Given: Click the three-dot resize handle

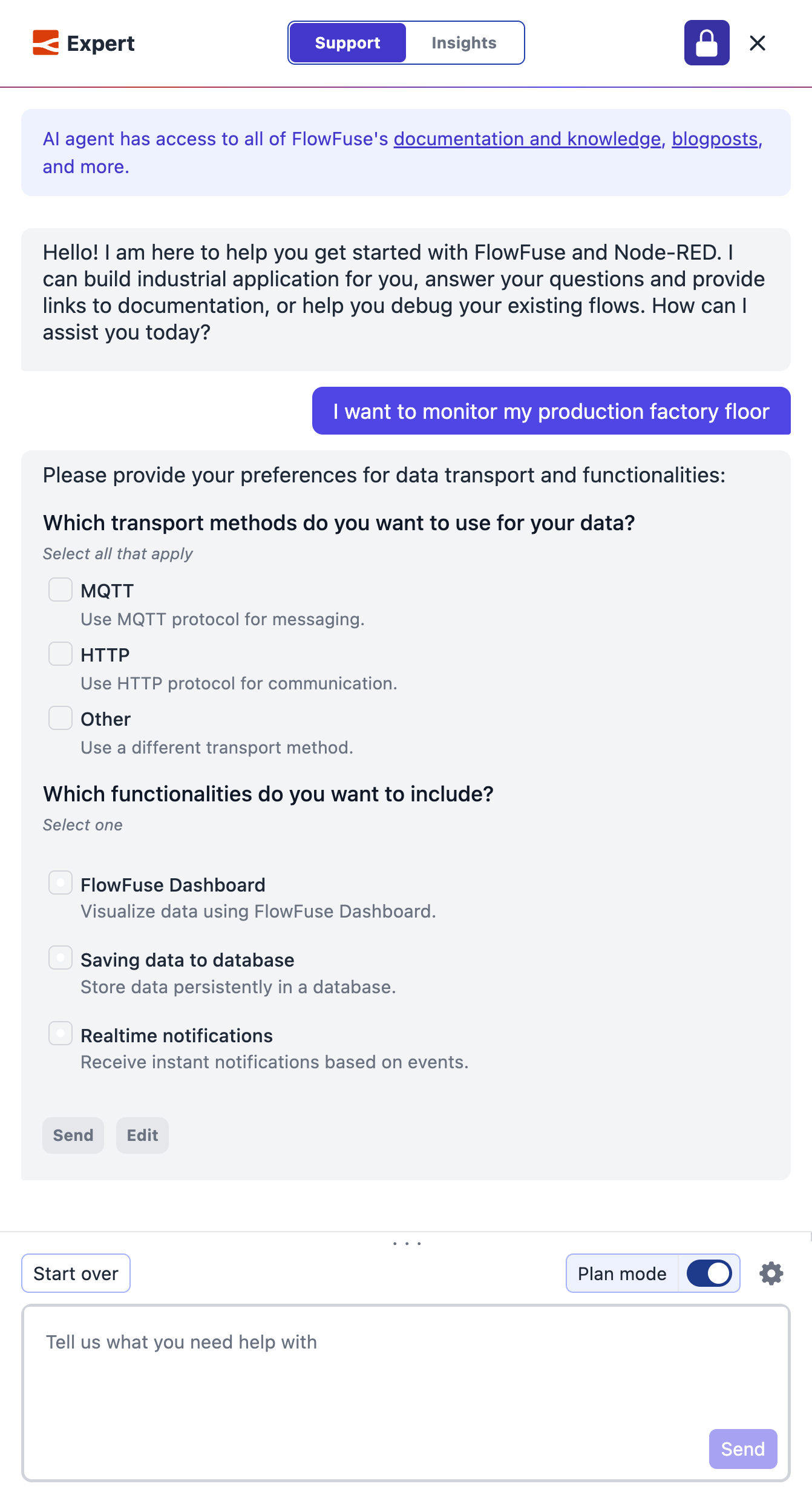Looking at the screenshot, I should coord(407,1244).
